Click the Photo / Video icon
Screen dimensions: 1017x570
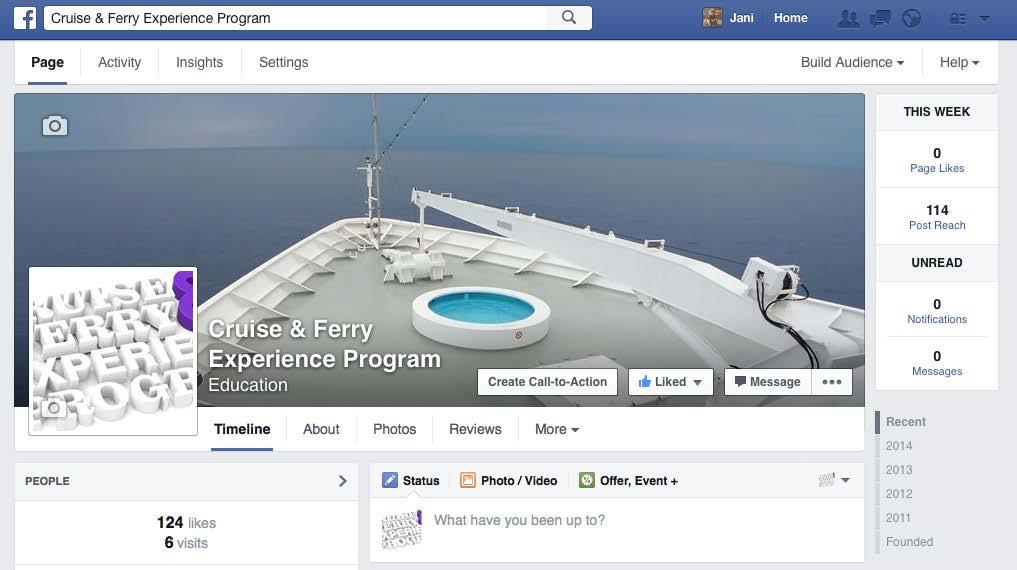(x=468, y=480)
